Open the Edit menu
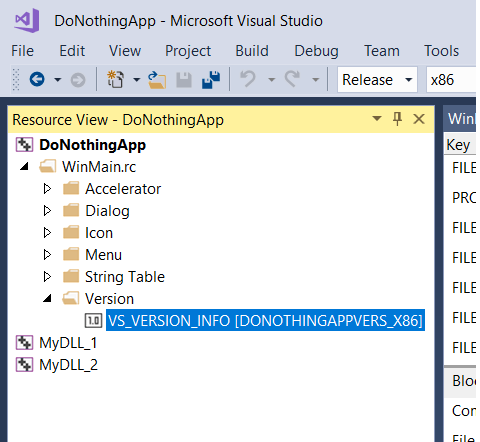The height and width of the screenshot is (442, 480). (72, 51)
